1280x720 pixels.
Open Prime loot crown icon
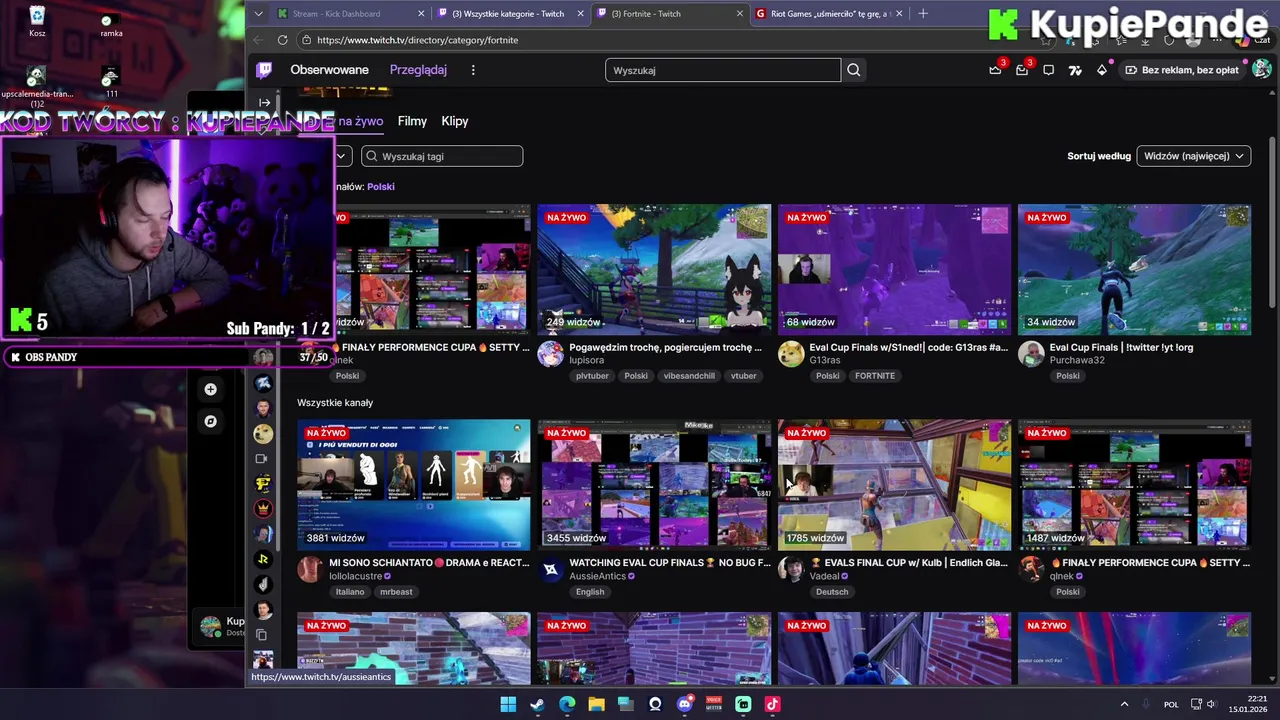(x=995, y=70)
